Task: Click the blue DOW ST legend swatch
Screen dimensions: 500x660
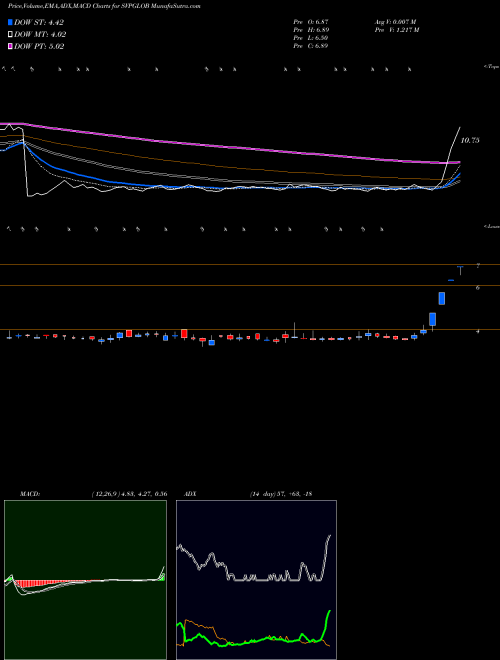Action: [11, 22]
